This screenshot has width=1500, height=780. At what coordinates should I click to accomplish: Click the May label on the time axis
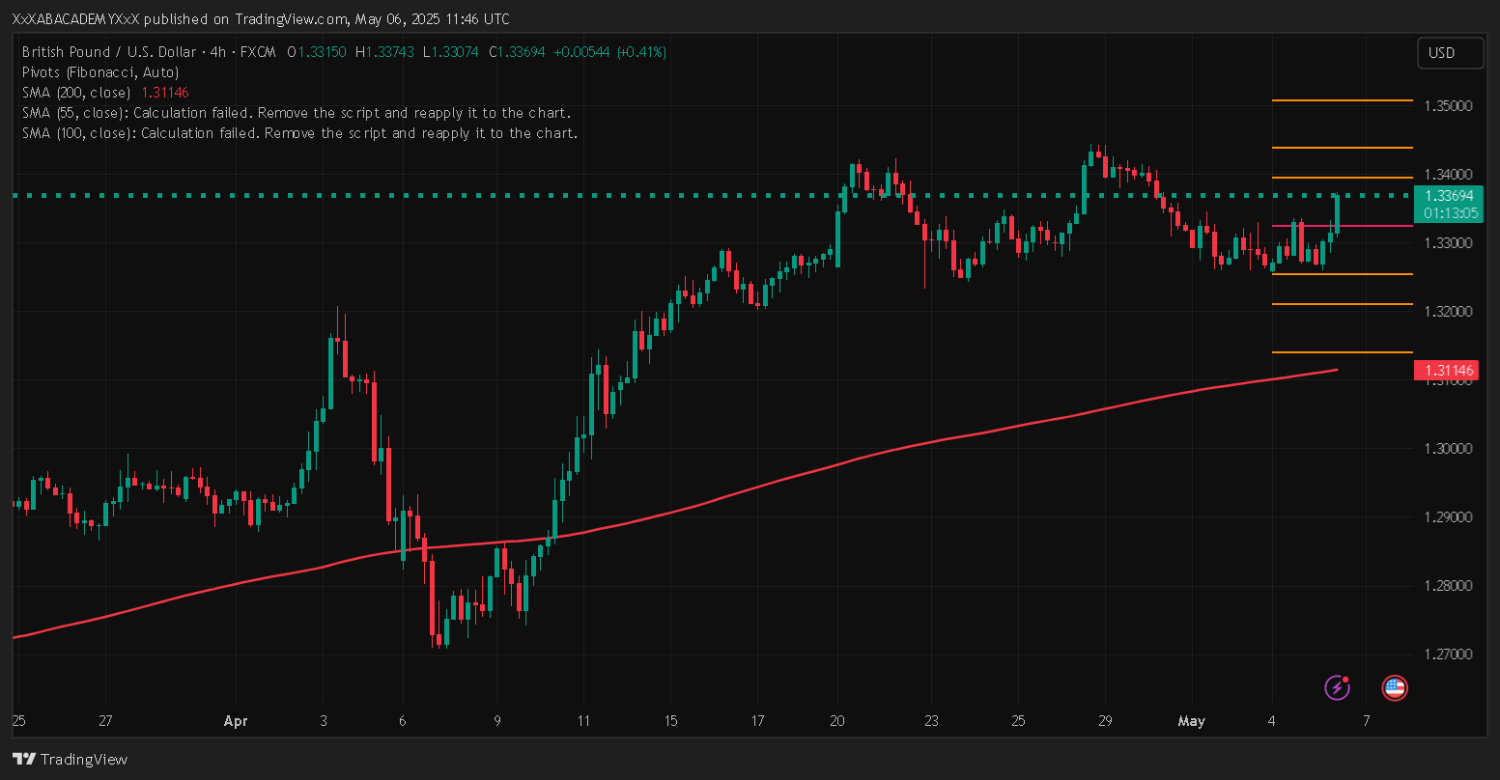[x=1191, y=721]
